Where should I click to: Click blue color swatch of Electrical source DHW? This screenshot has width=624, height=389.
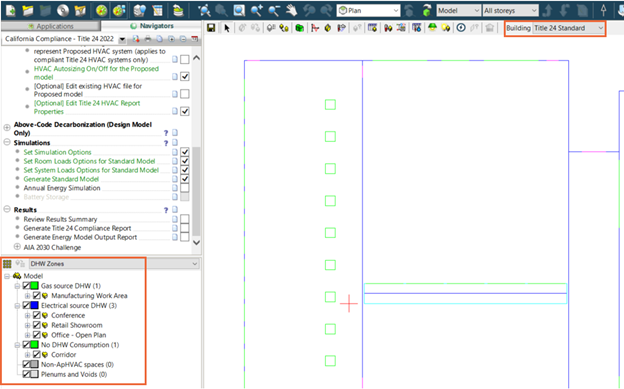(34, 305)
